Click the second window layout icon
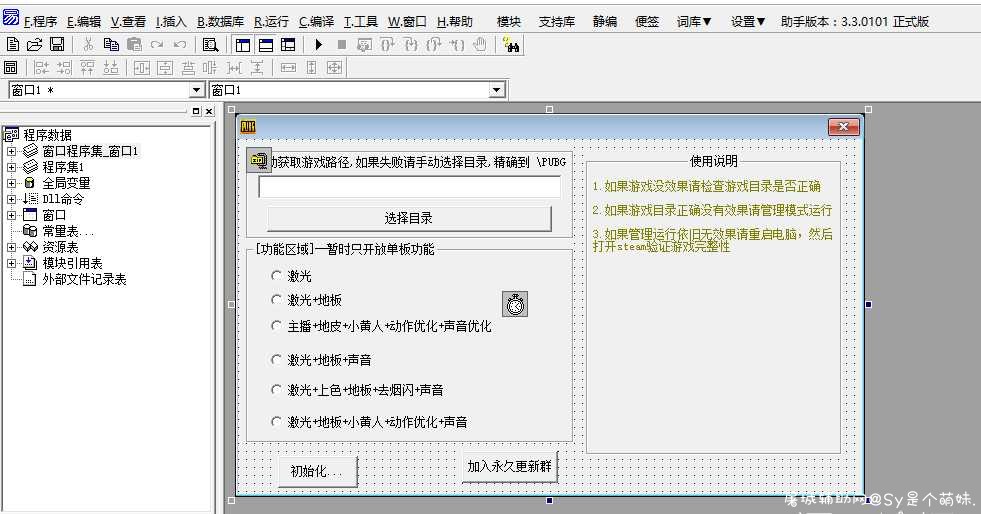The image size is (981, 514). [x=266, y=44]
